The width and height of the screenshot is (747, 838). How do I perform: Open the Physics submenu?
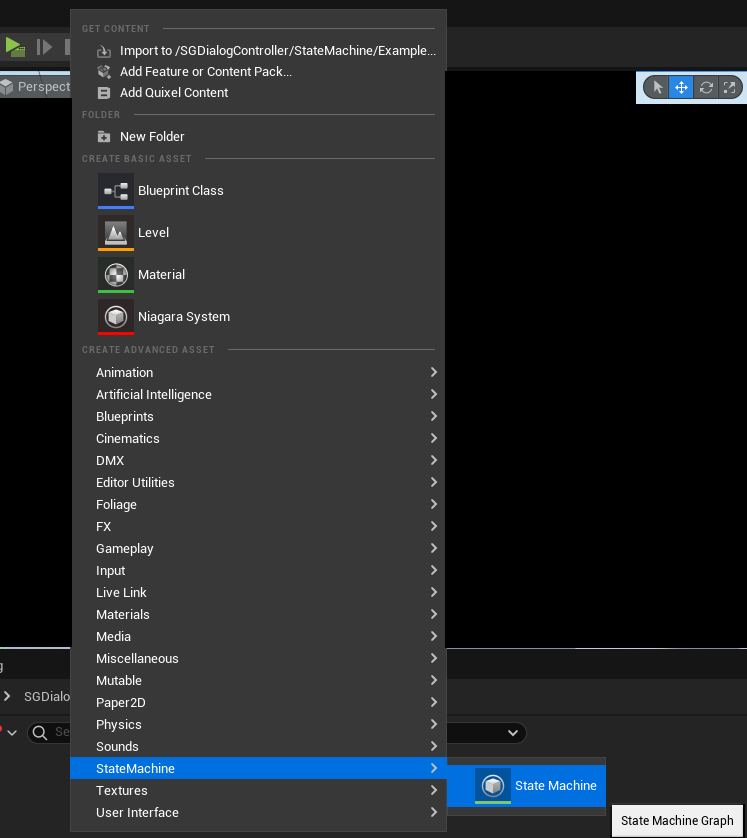pos(258,724)
